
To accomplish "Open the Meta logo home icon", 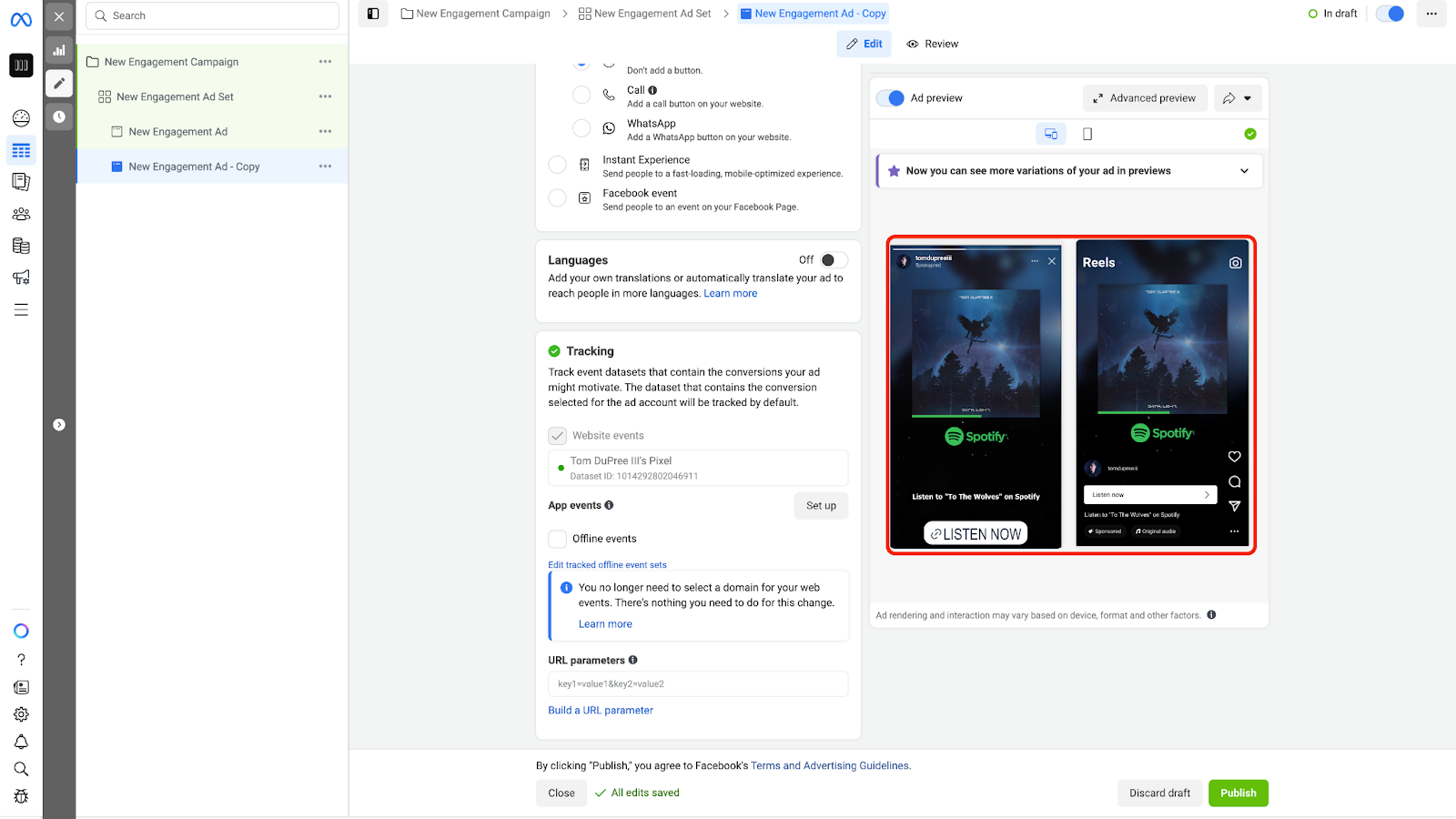I will pos(21,19).
